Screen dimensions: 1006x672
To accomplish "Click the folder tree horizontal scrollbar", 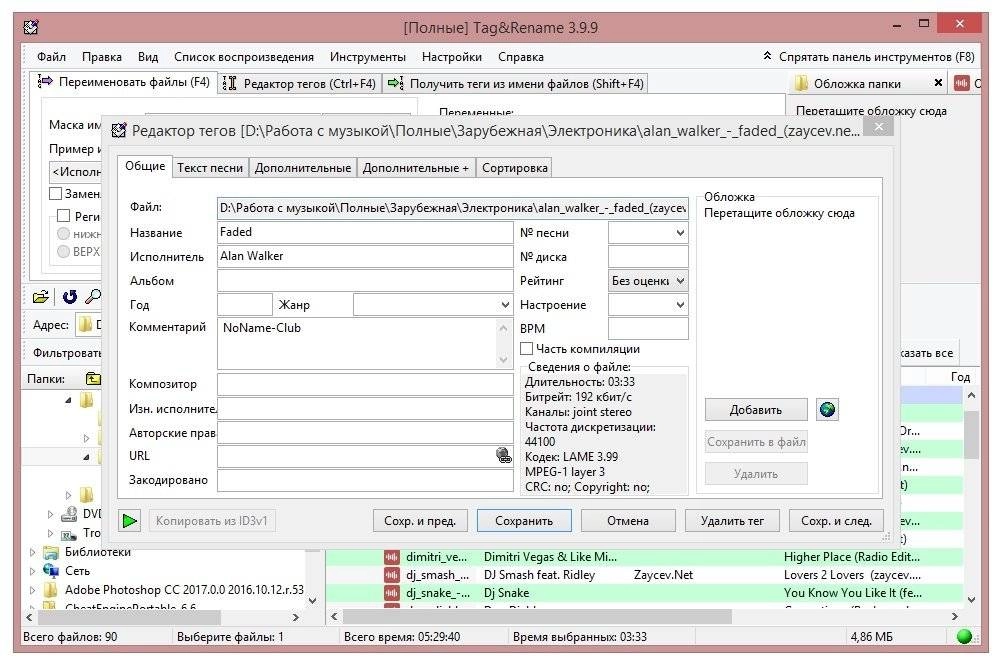I will point(130,617).
